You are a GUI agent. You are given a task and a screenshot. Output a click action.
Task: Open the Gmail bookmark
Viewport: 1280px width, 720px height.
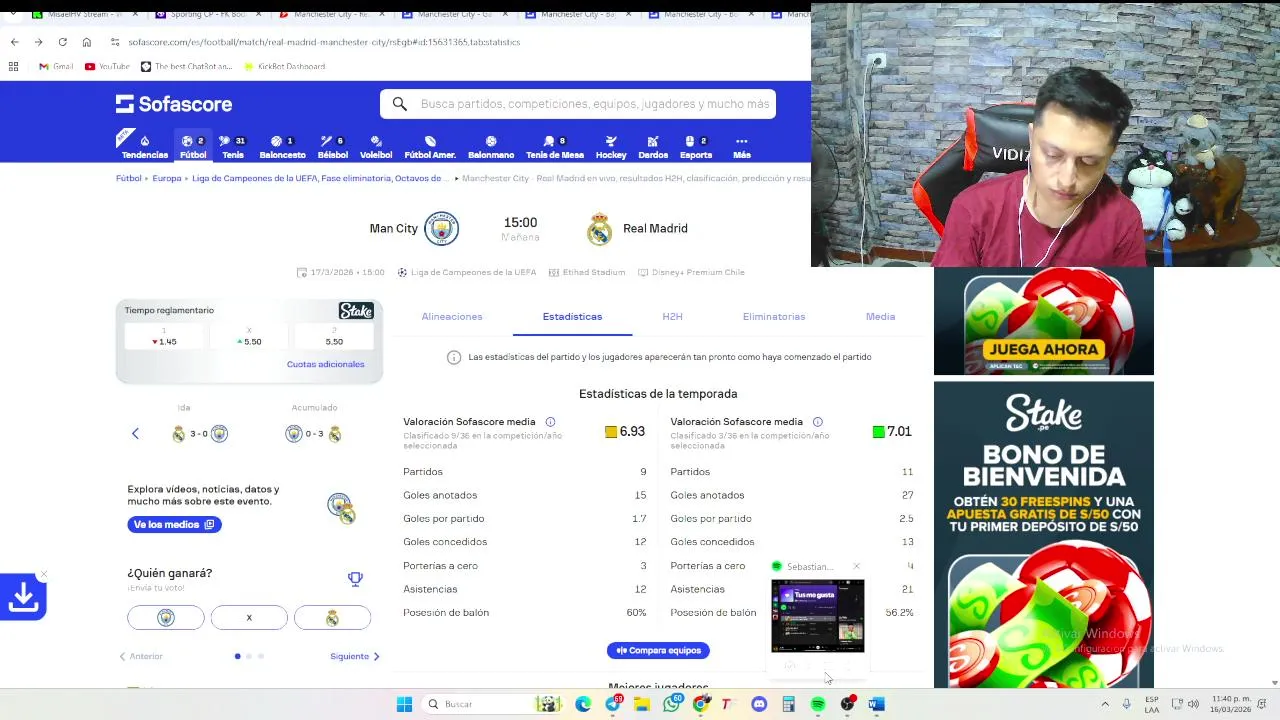[56, 66]
